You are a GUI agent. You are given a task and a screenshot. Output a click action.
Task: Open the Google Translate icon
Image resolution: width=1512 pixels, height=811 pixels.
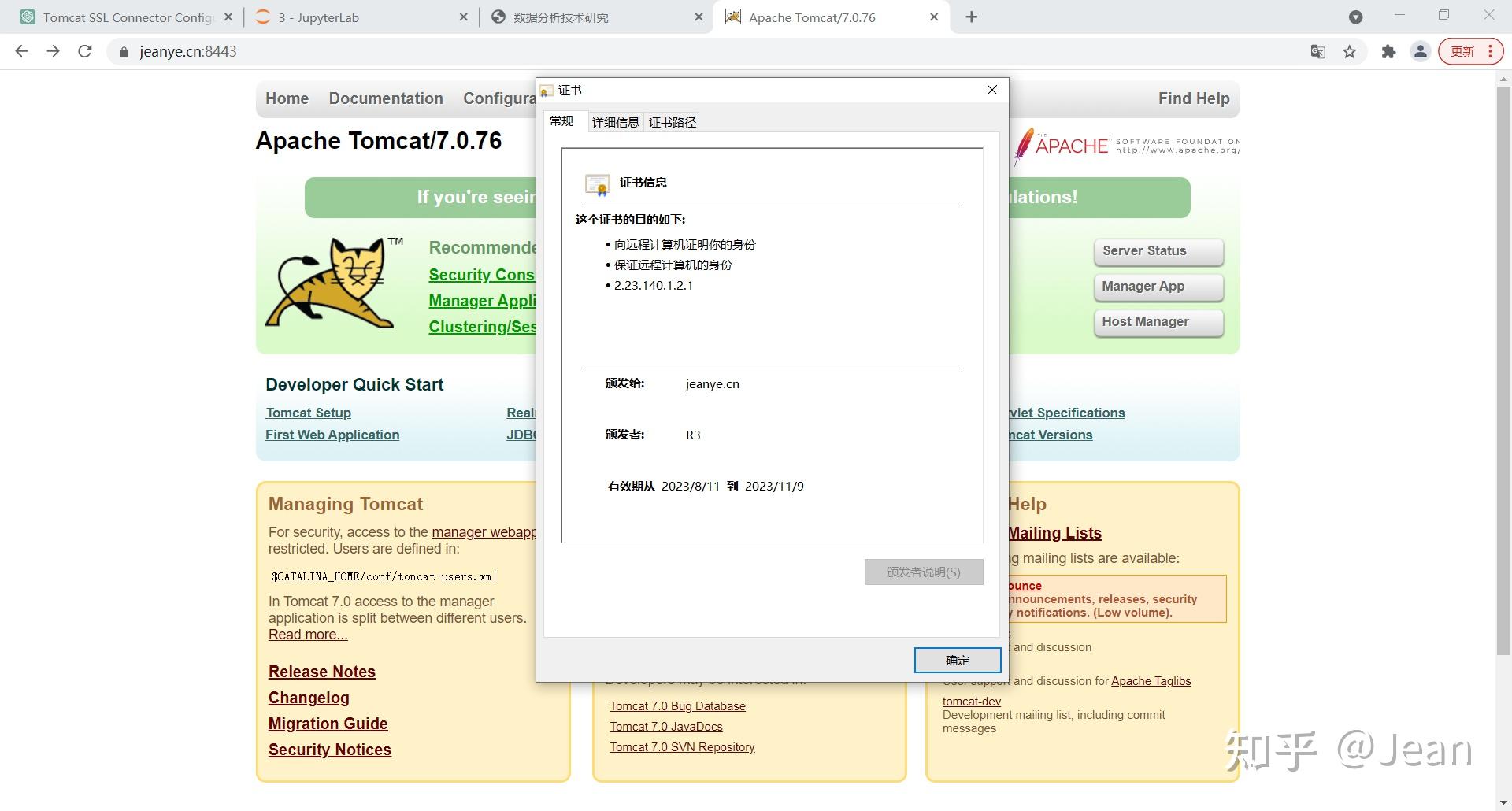coord(1317,52)
